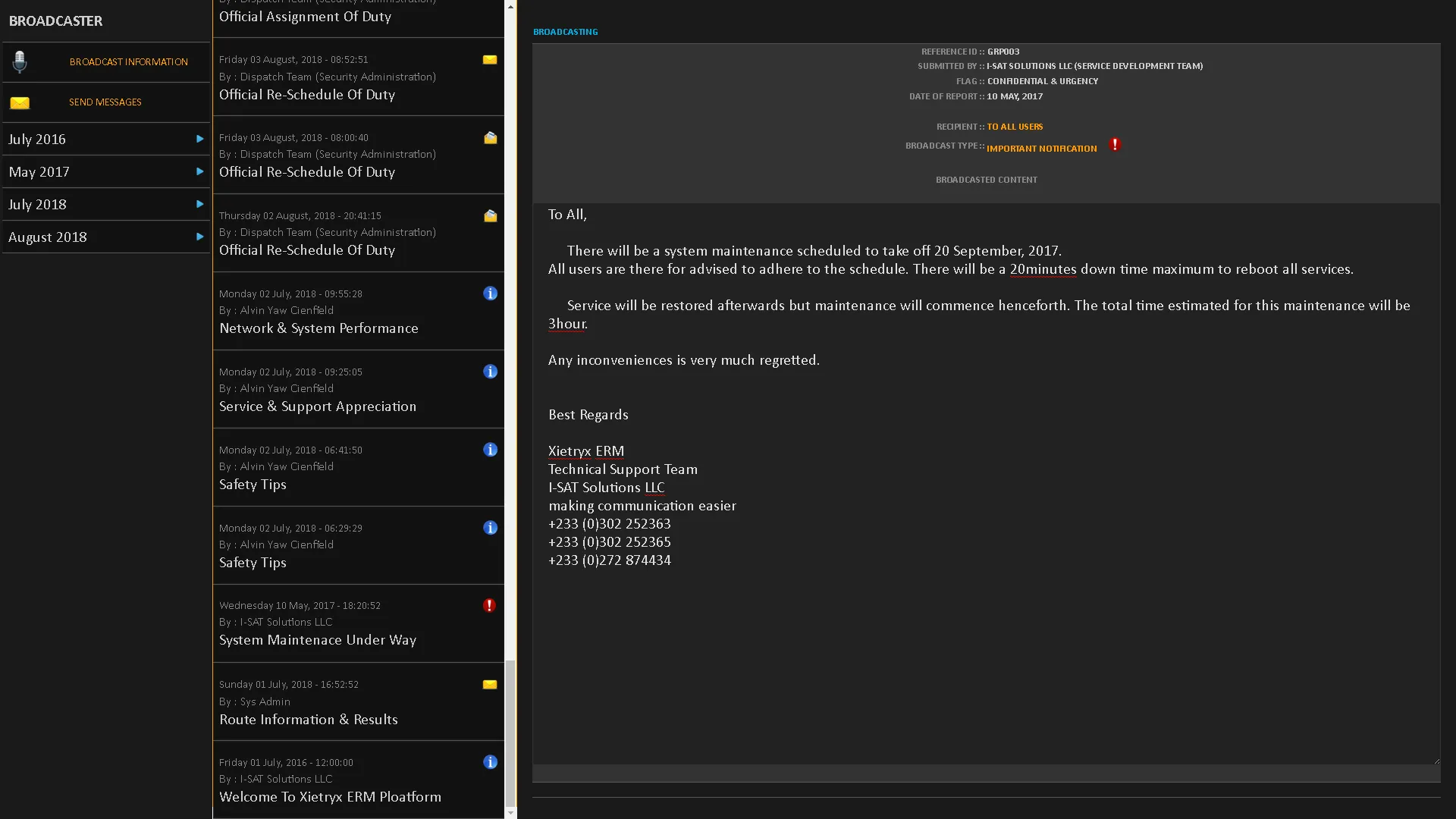Screen dimensions: 1456x819
Task: Toggle the July 2016 month group visibility
Action: (105, 139)
